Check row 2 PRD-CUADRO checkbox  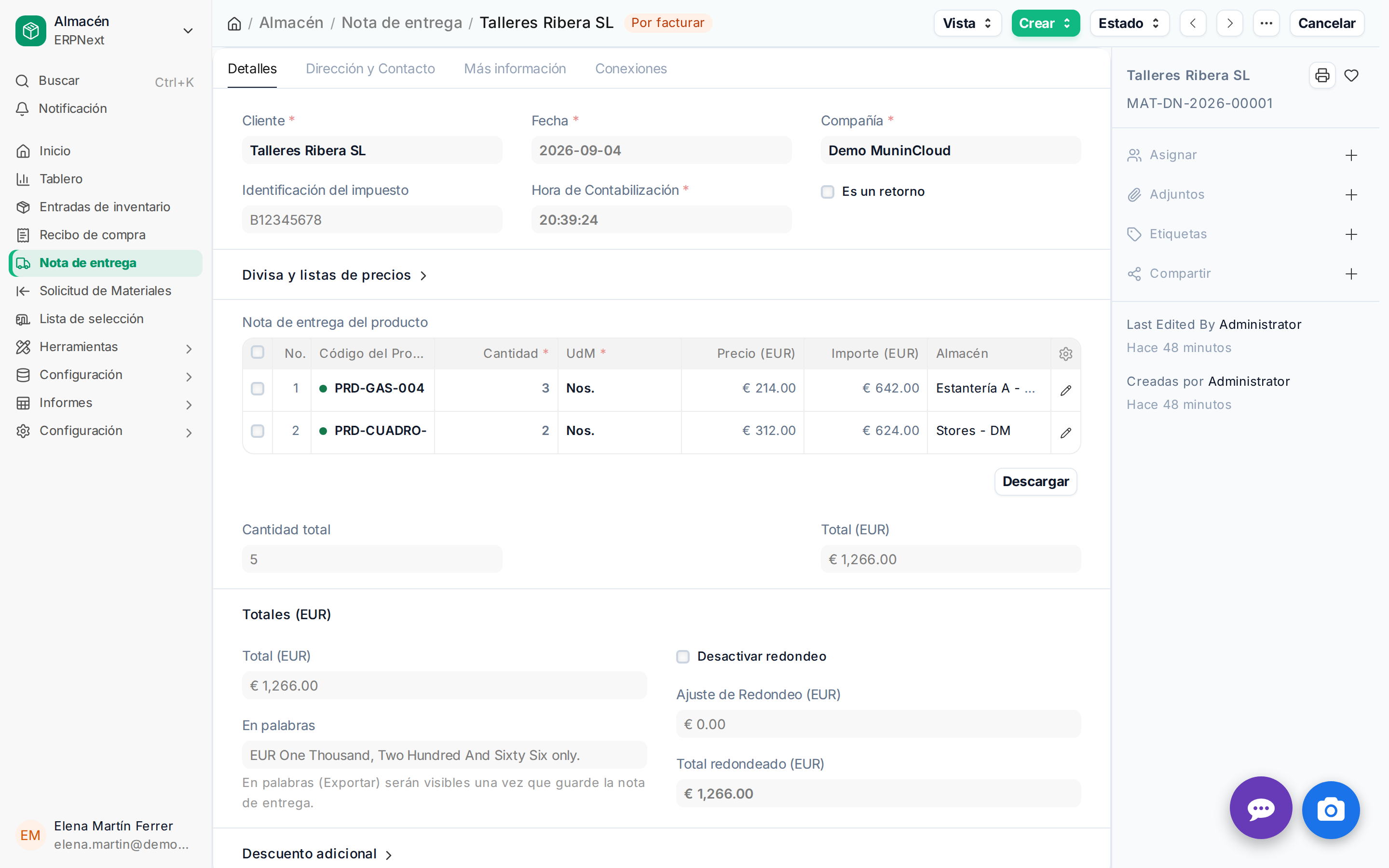[x=258, y=431]
